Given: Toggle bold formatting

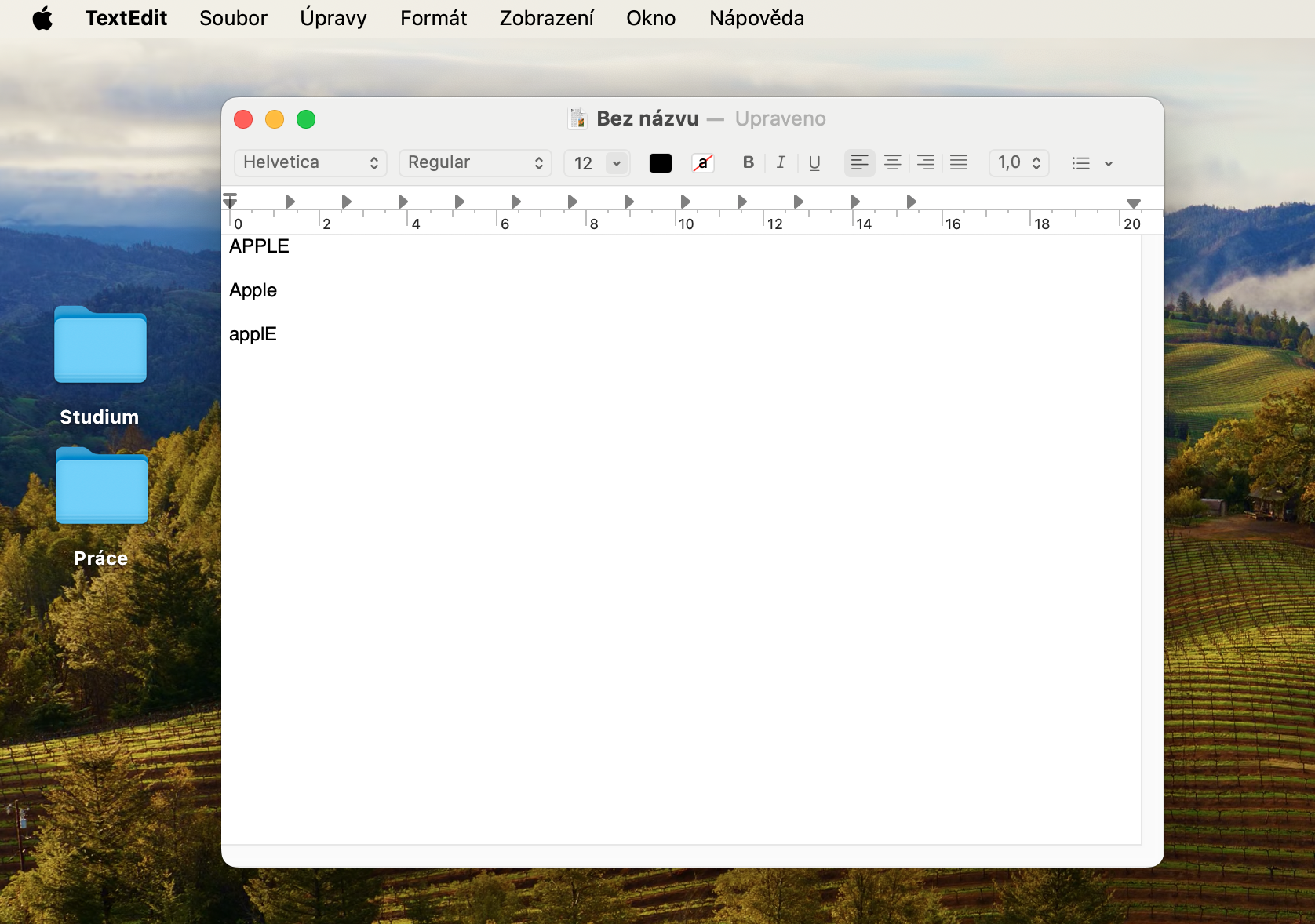Looking at the screenshot, I should pyautogui.click(x=749, y=162).
